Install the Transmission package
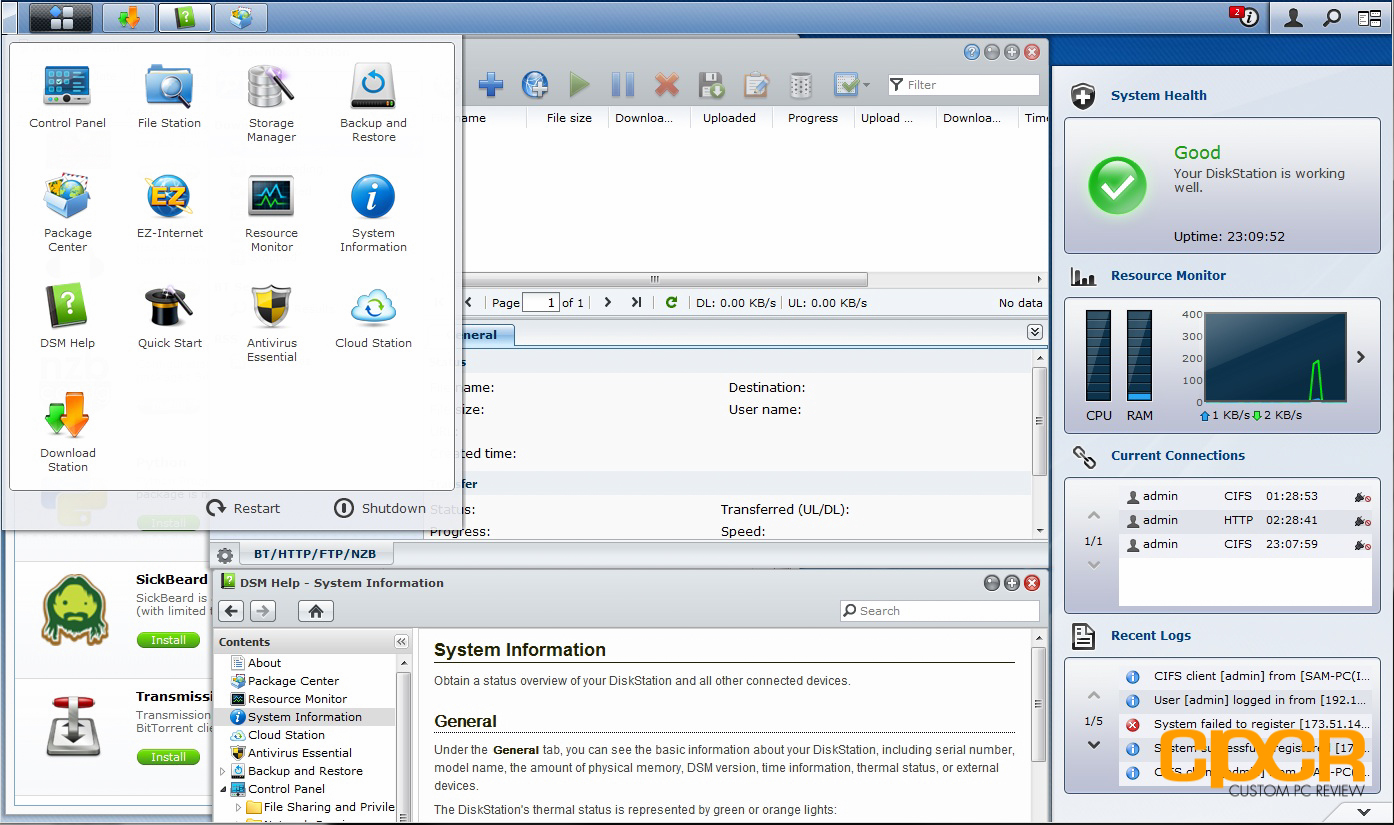1394x825 pixels. [x=168, y=757]
